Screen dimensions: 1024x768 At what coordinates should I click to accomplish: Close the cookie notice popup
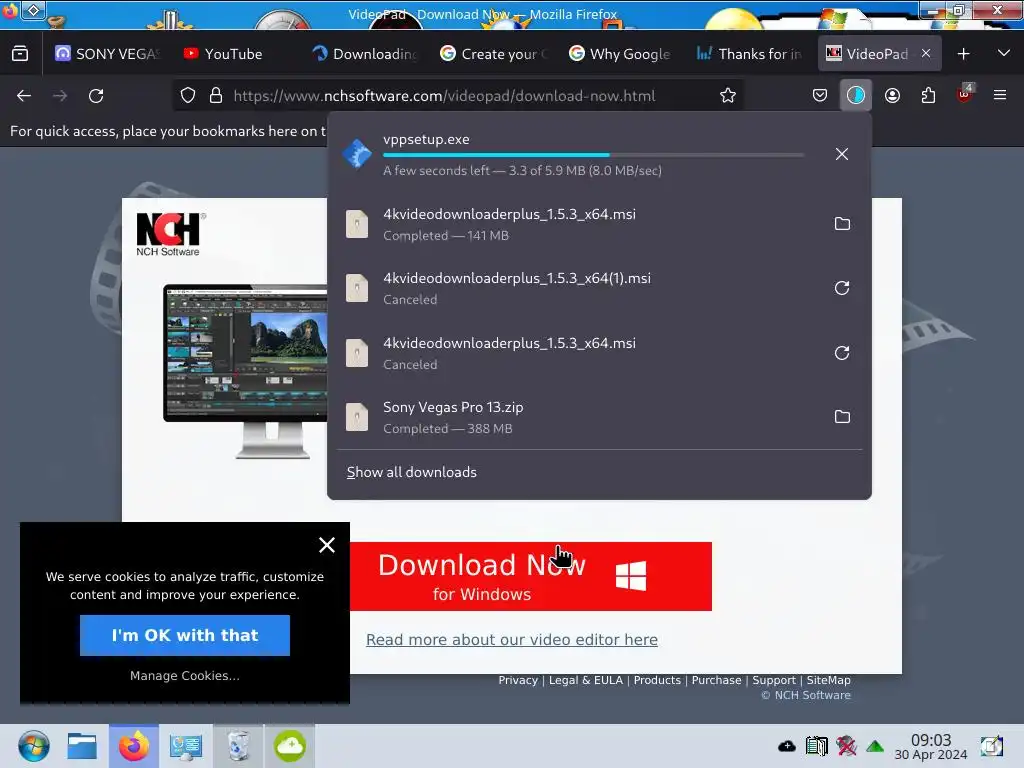click(327, 545)
